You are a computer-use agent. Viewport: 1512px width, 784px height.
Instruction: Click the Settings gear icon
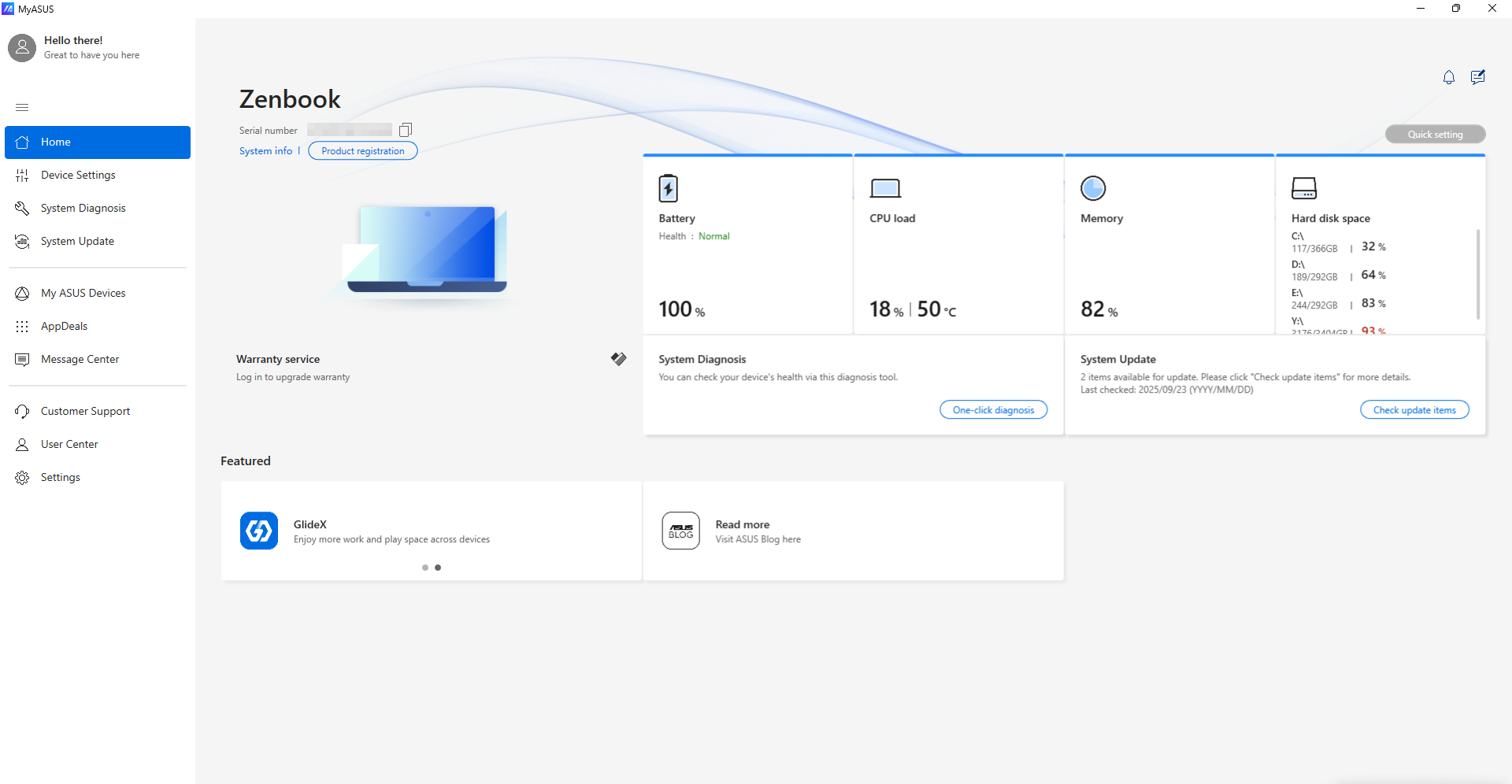(x=22, y=477)
